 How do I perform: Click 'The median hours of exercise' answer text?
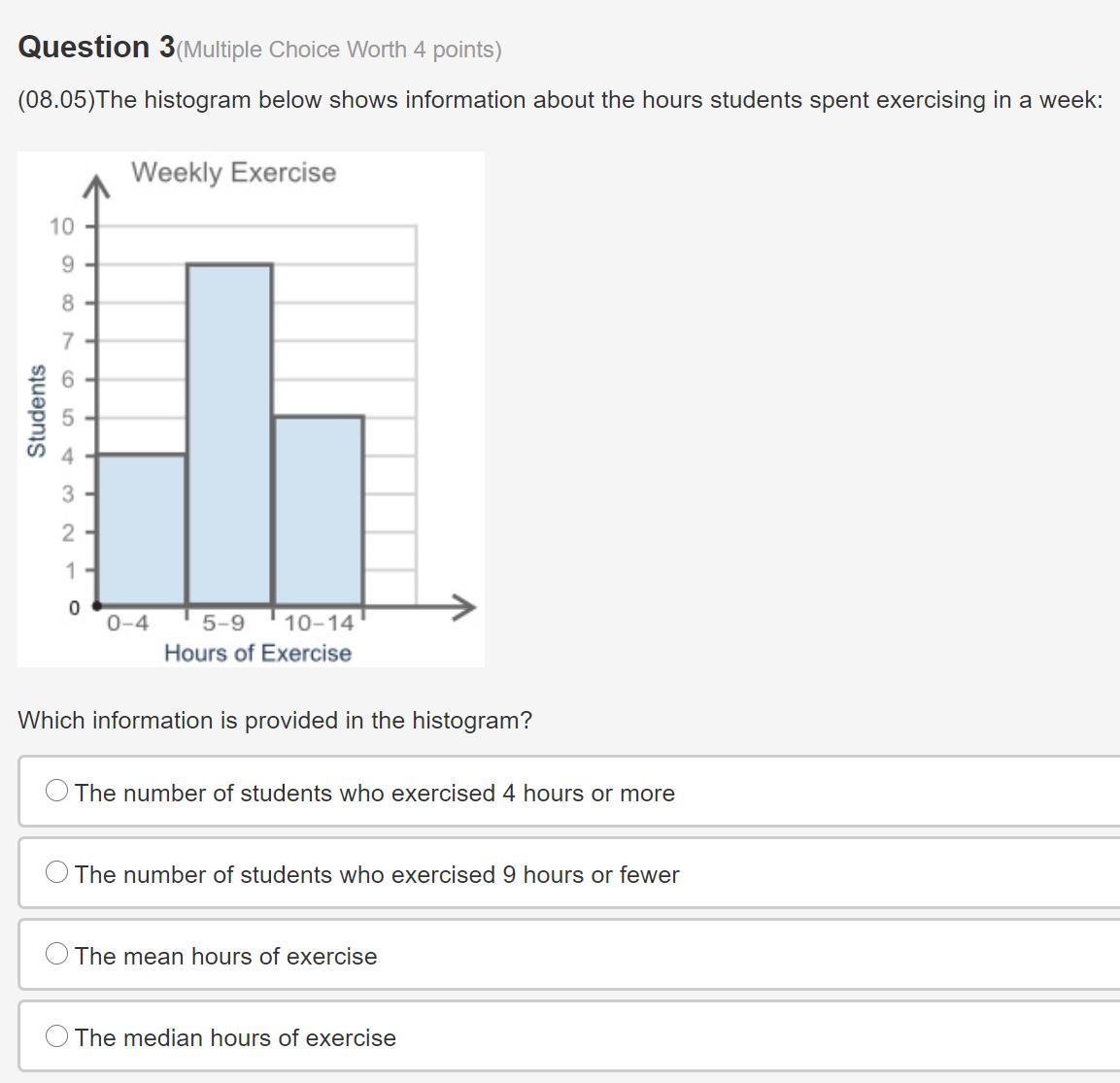[235, 1037]
